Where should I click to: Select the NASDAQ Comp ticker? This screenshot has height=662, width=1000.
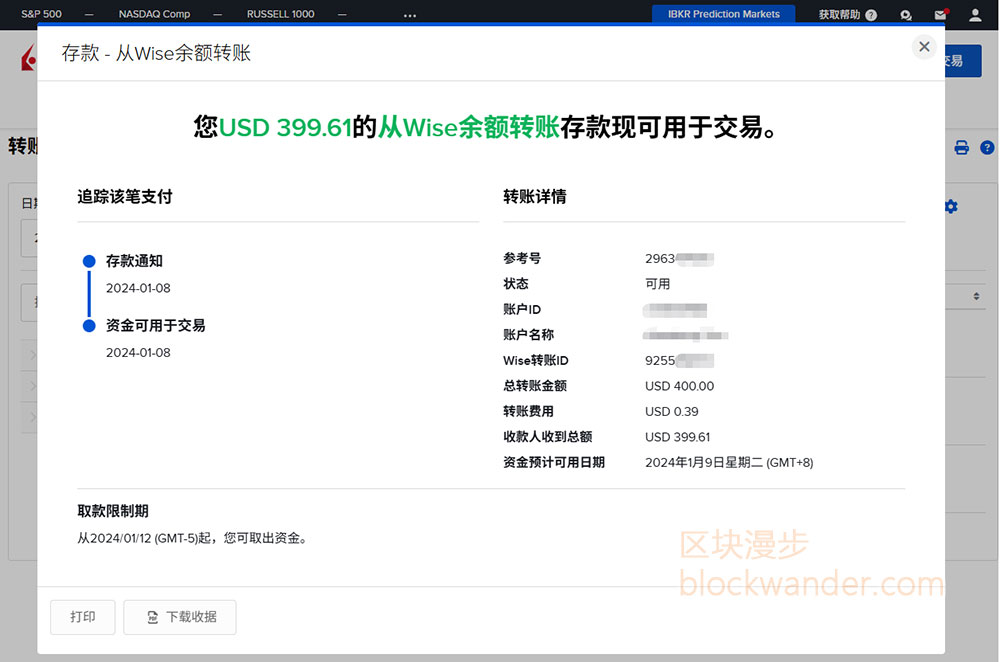pos(154,14)
